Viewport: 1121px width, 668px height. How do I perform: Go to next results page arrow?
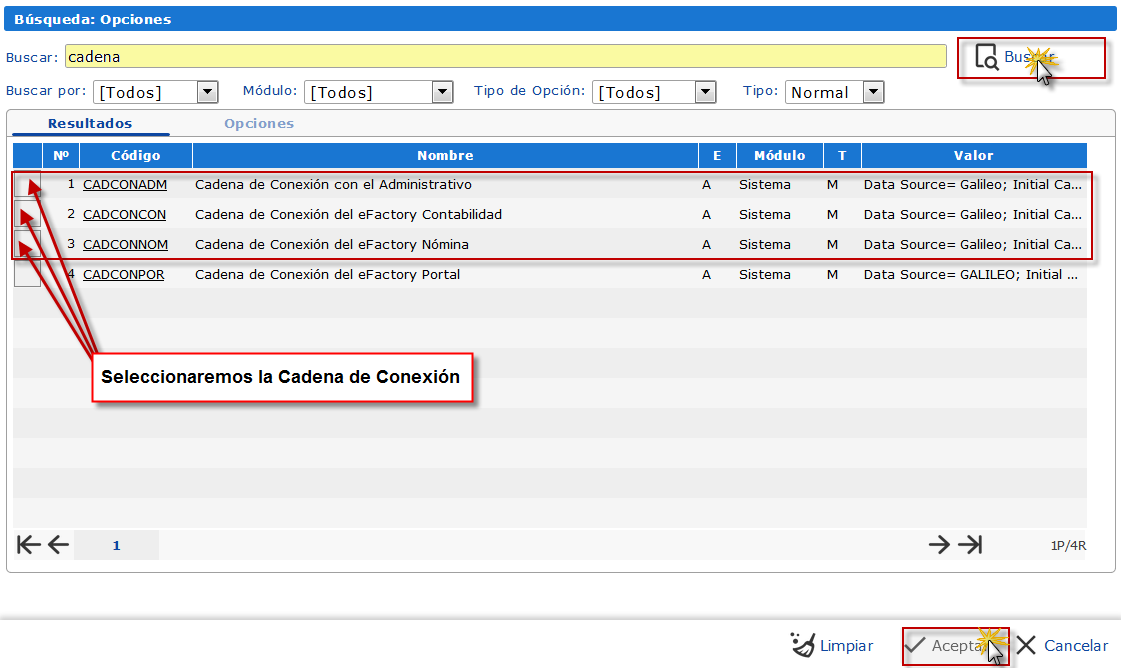pos(938,544)
